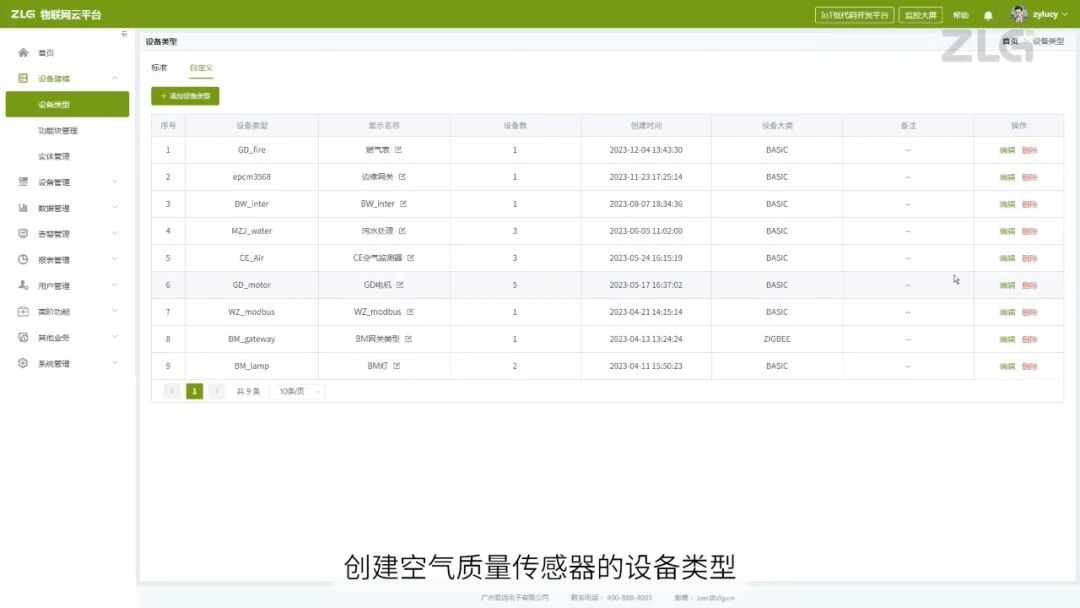Viewport: 1080px width, 608px height.
Task: Click the 告警管理 sidebar icon
Action: 23,233
